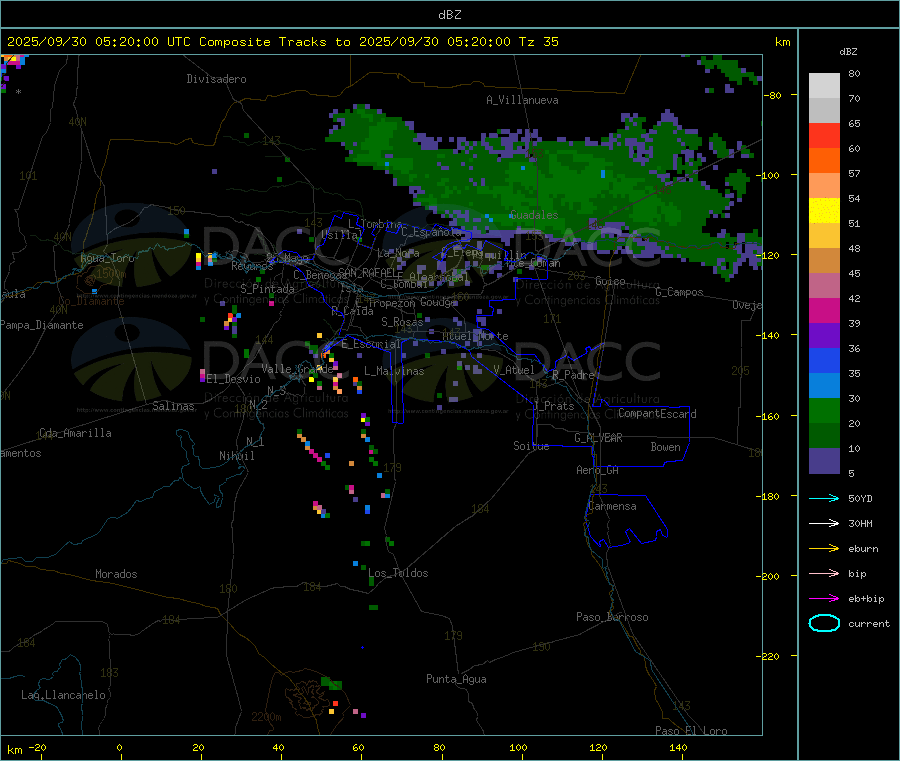
Task: Click the V_Atuel map label
Action: [x=514, y=370]
